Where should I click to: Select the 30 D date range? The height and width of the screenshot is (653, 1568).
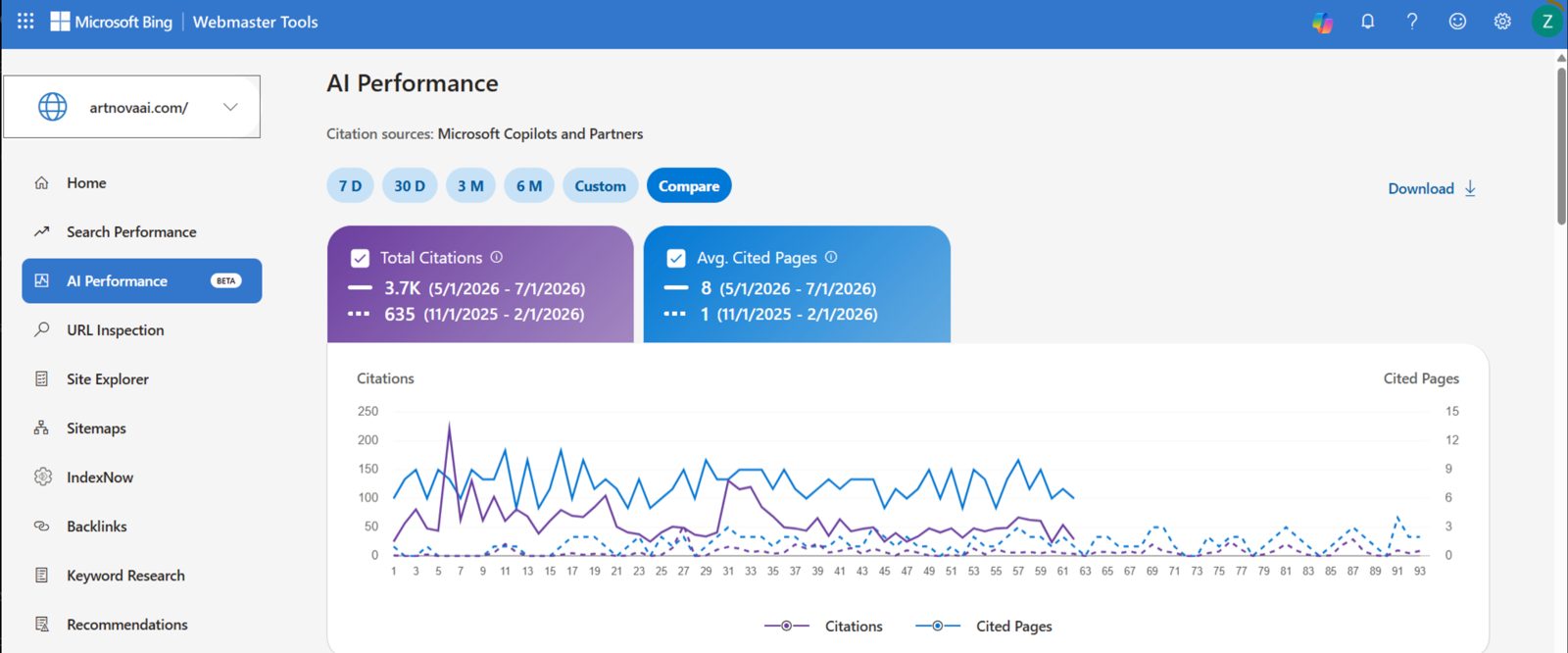(x=410, y=185)
